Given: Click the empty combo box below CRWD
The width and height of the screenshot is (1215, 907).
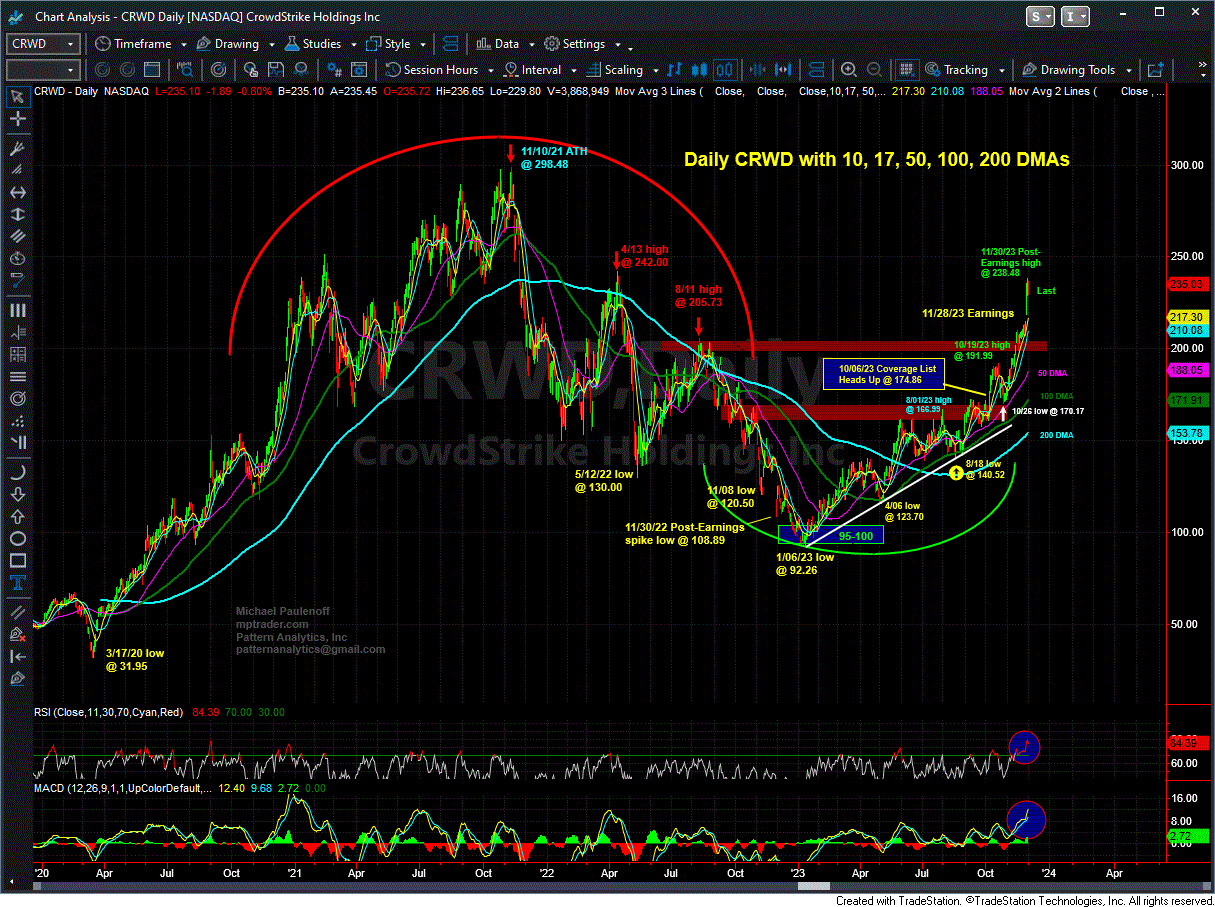Looking at the screenshot, I should point(43,70).
